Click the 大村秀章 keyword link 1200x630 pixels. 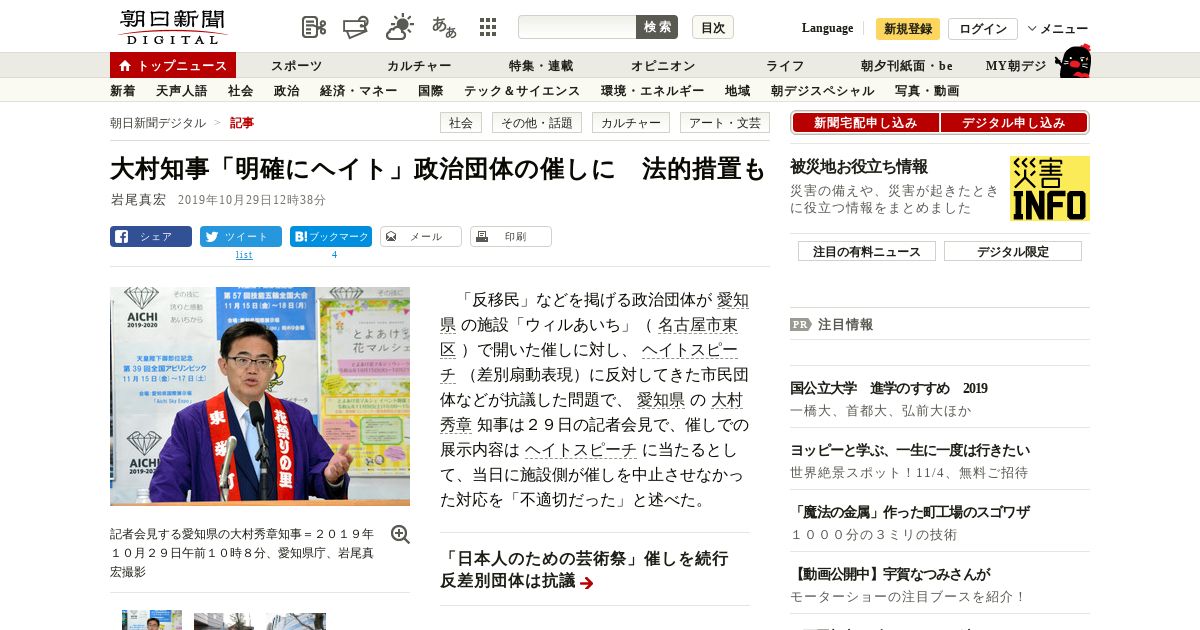coord(592,412)
